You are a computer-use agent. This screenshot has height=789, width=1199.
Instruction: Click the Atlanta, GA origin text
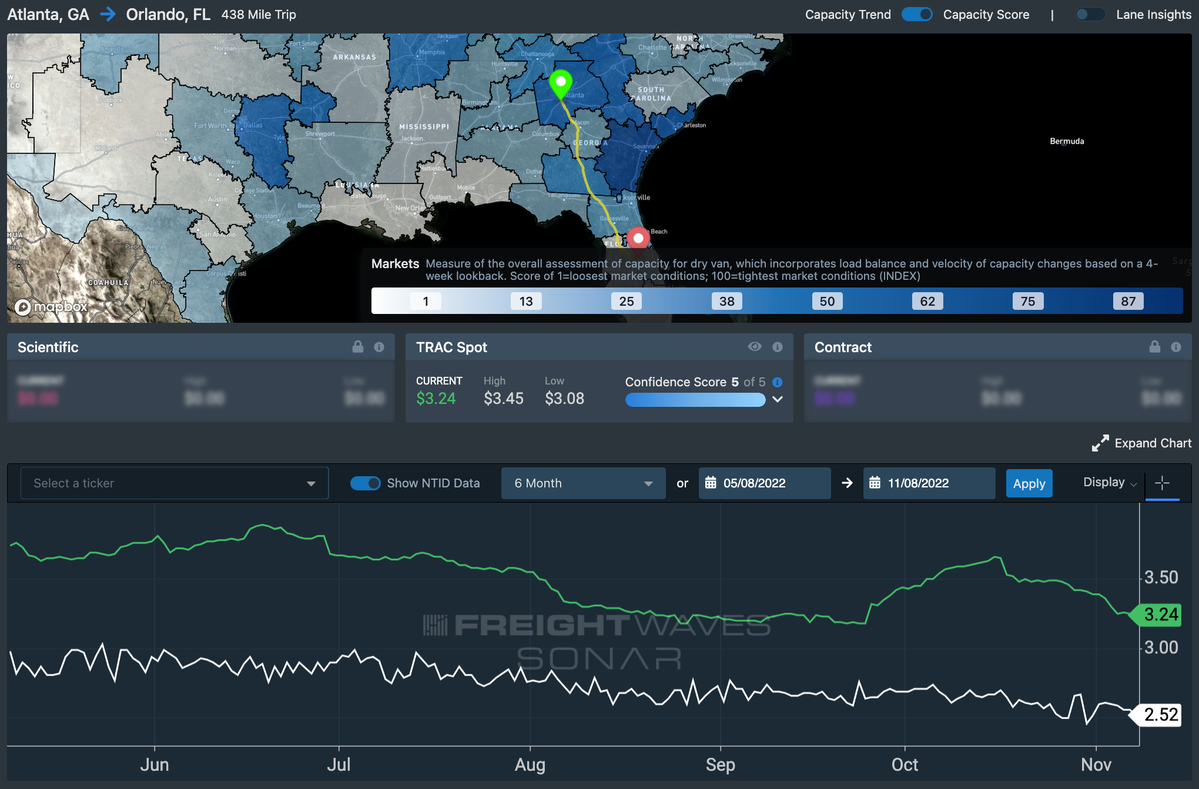tap(48, 15)
